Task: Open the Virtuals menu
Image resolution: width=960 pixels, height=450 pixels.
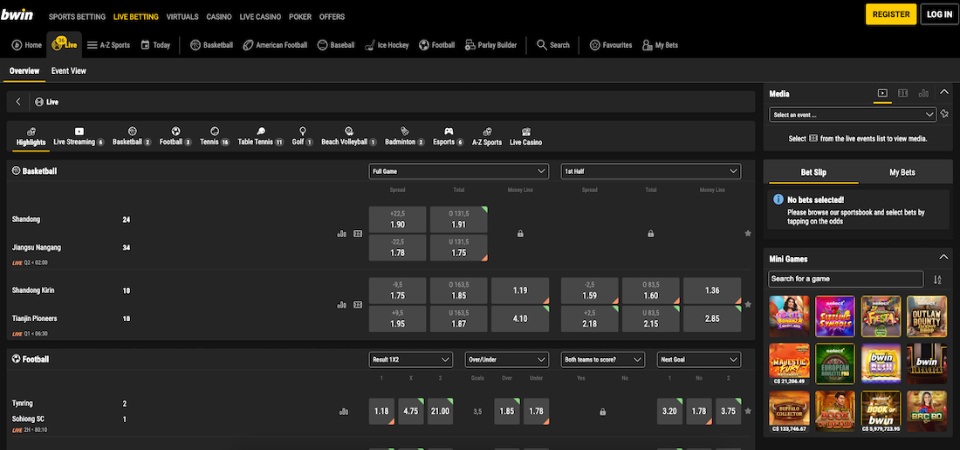Action: pyautogui.click(x=182, y=17)
